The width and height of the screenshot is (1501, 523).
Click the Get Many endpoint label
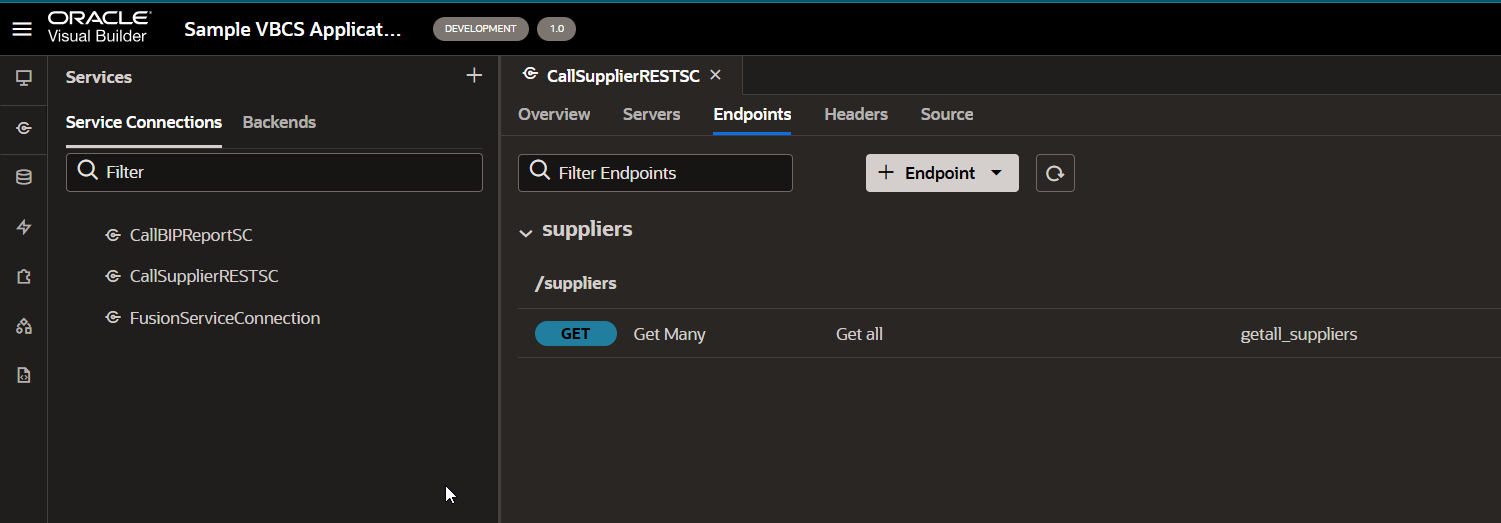coord(670,334)
